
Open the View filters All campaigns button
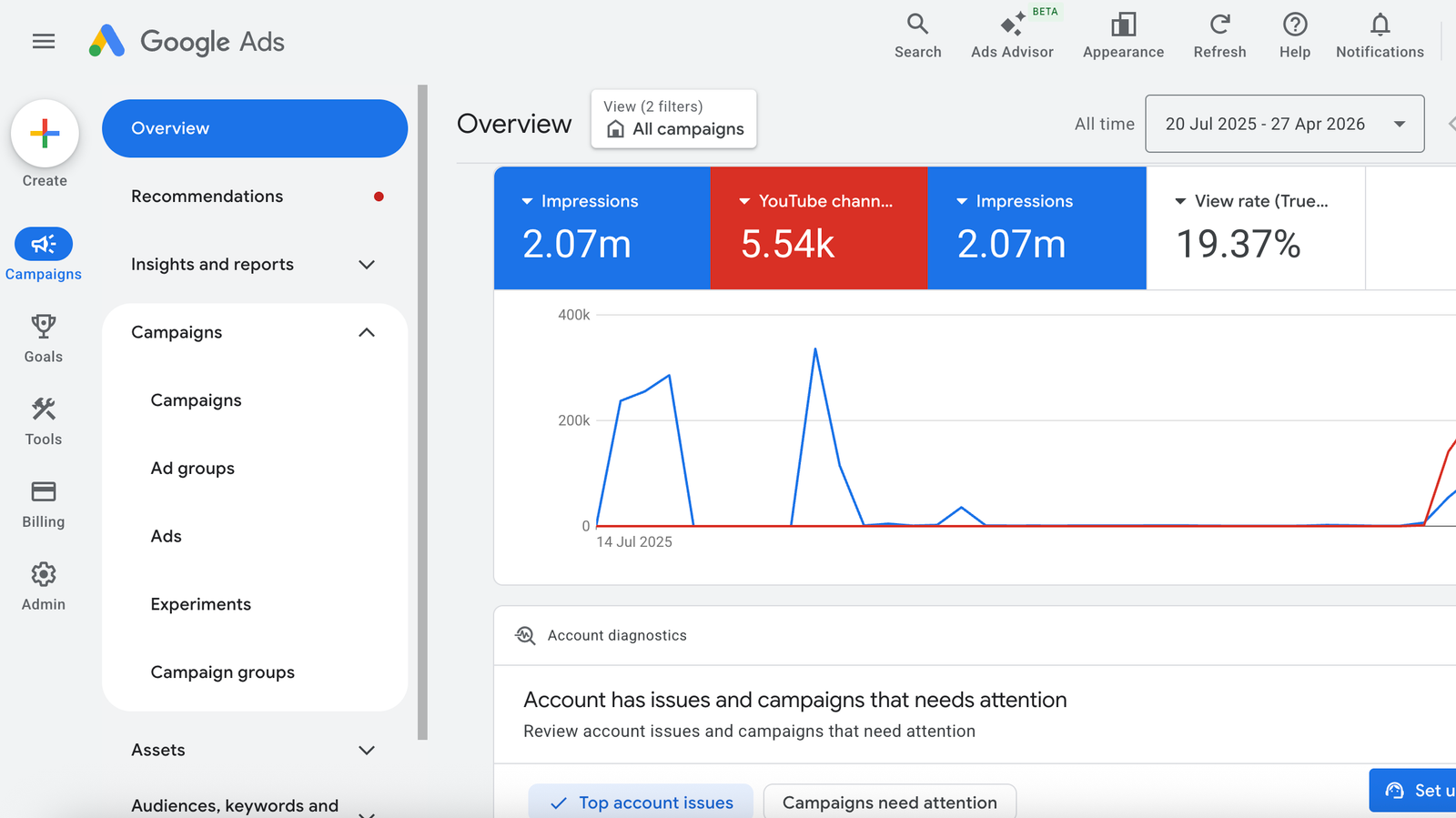click(x=674, y=119)
